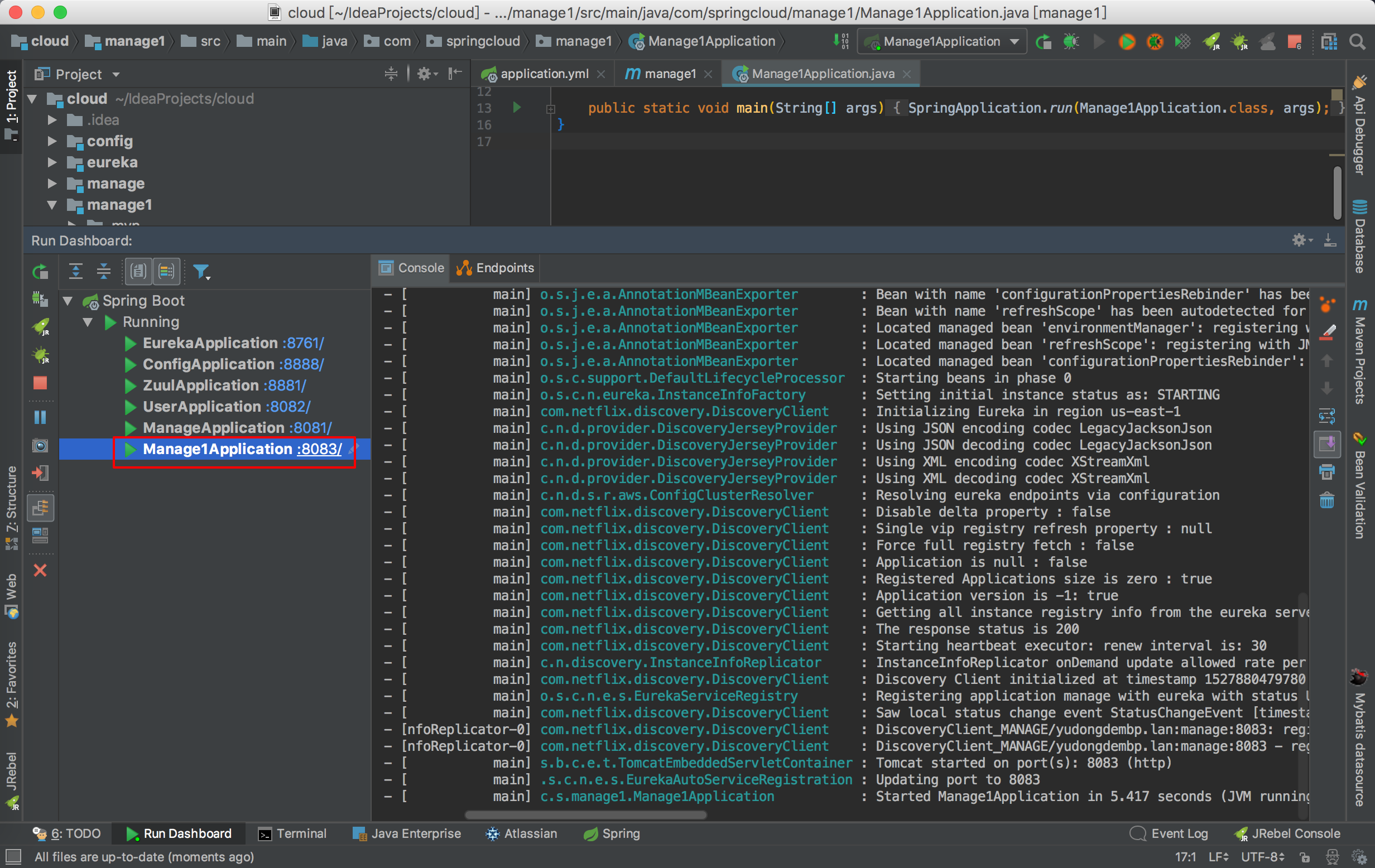Toggle scroll to end of console

[x=1326, y=443]
